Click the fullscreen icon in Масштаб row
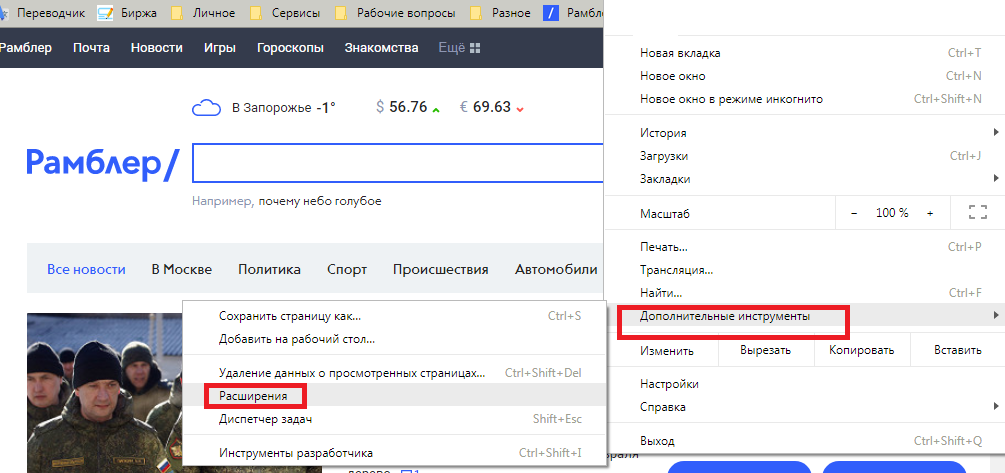Screen dimensions: 1005x473 977,213
